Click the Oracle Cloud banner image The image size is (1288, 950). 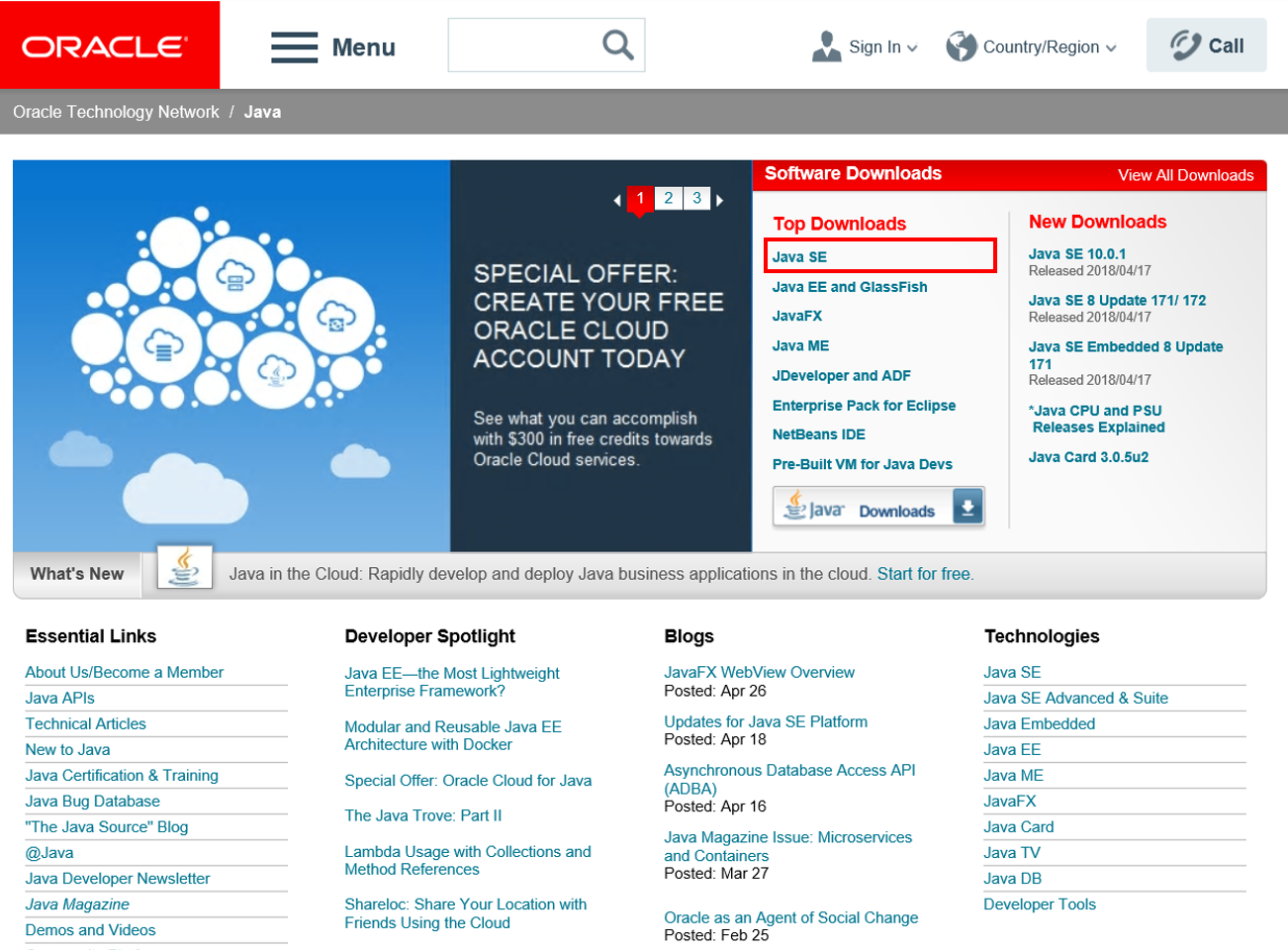[231, 356]
